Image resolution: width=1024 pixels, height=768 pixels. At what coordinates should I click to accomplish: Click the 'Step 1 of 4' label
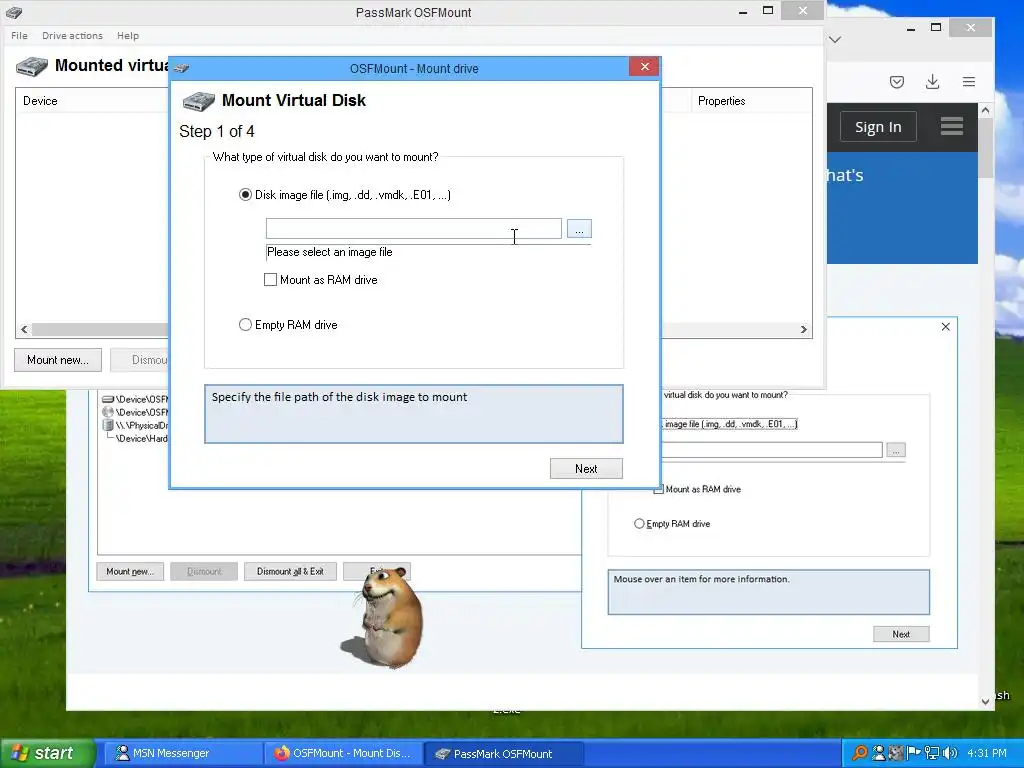[217, 131]
